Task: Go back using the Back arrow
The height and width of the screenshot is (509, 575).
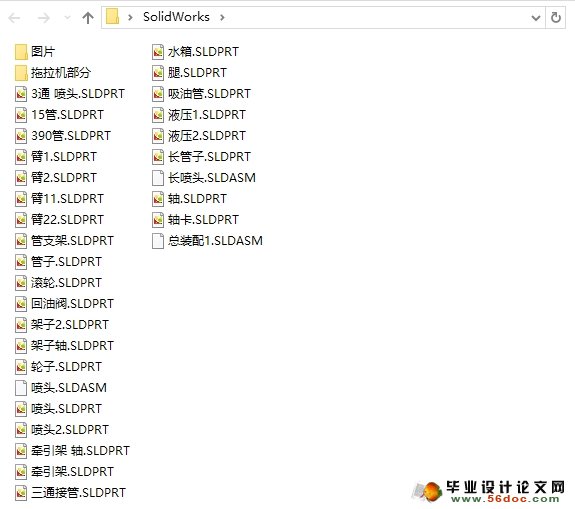Action: click(14, 18)
